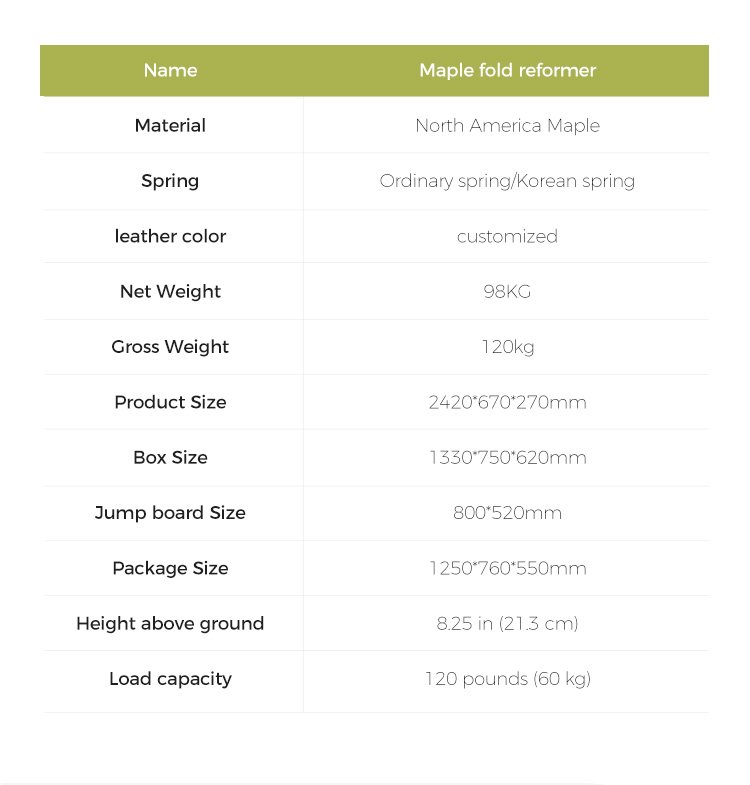Select the 'Material' row label
This screenshot has width=750, height=785.
[x=170, y=125]
